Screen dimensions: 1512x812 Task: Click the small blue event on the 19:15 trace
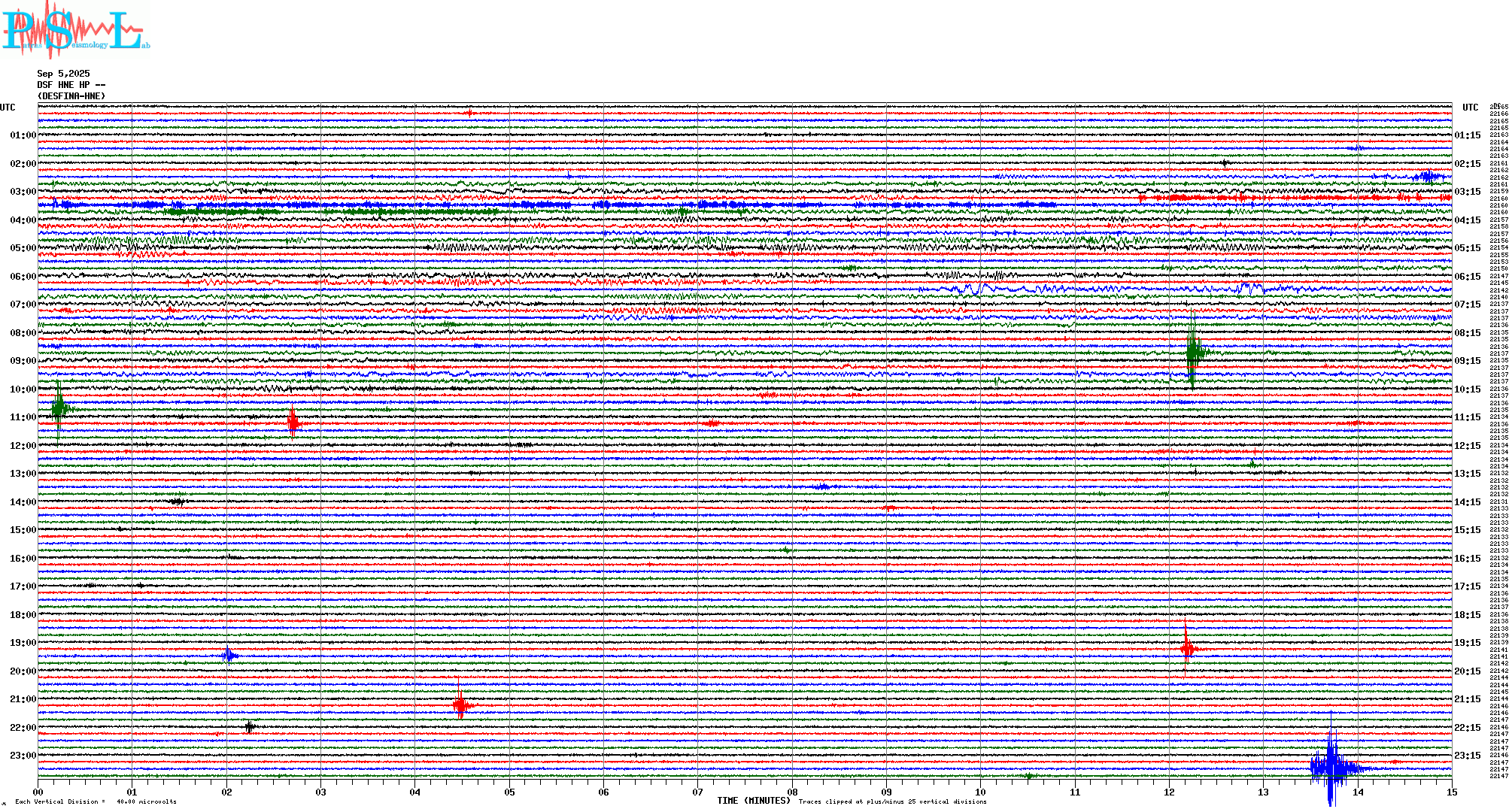point(229,656)
